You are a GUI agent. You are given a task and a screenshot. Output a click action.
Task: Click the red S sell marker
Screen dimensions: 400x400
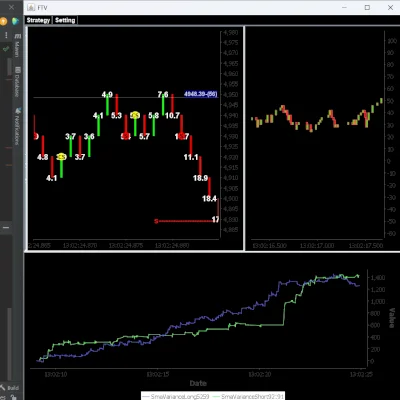(x=156, y=221)
